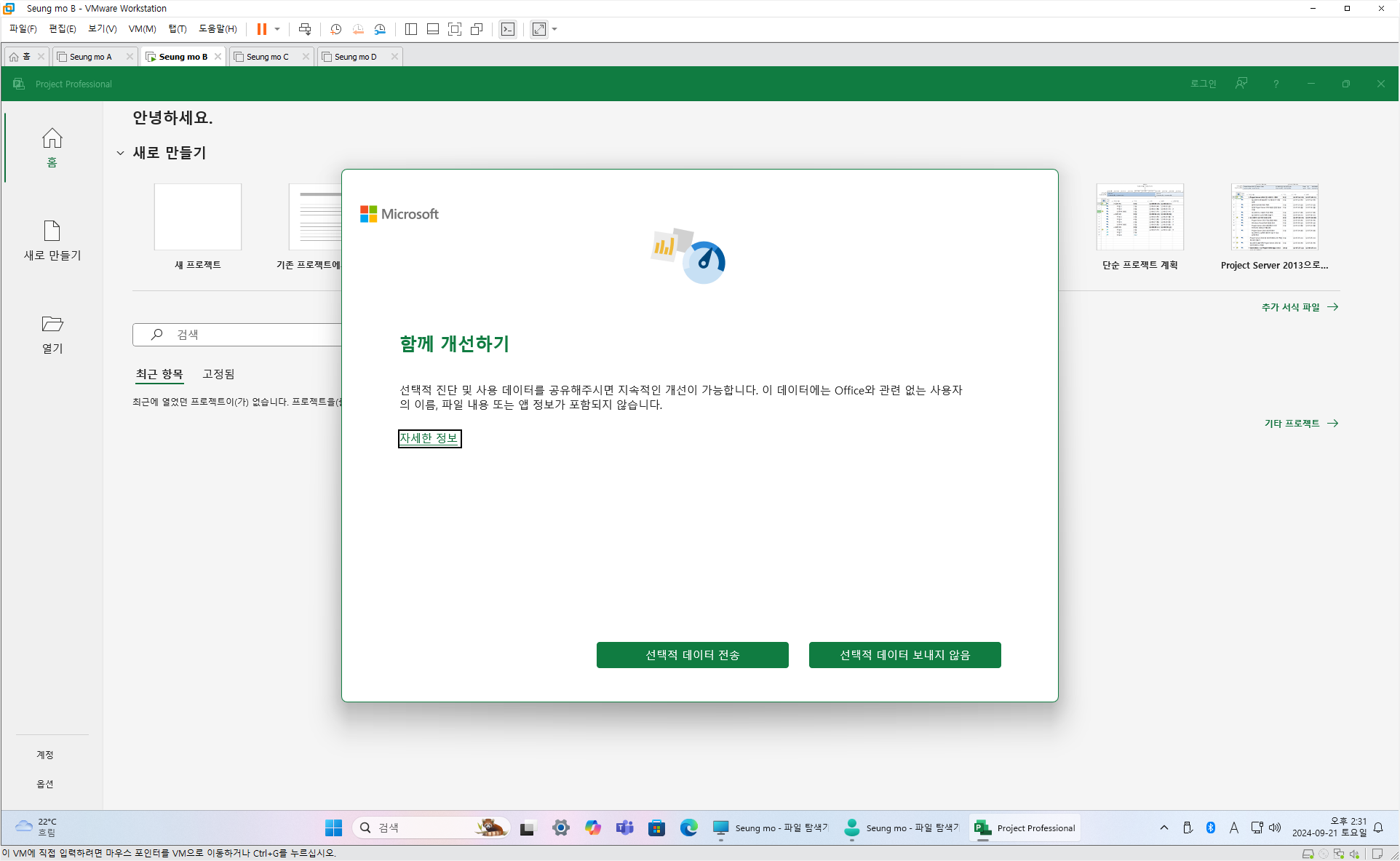Open the pause button dropdown arrow
This screenshot has height=861, width=1400.
[277, 29]
